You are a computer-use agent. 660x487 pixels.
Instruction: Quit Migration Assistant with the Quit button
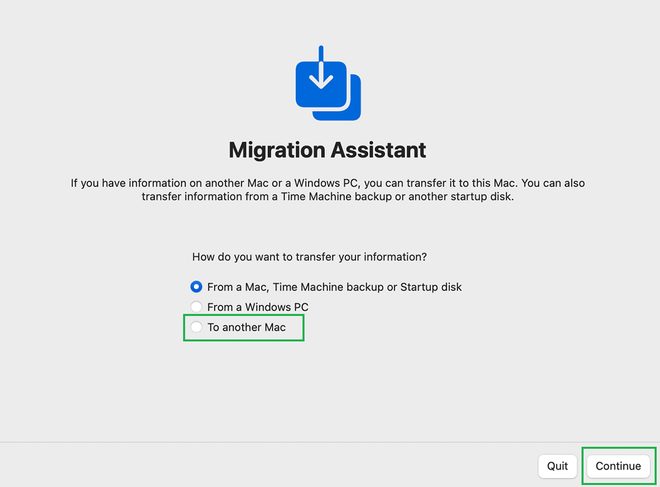click(557, 466)
